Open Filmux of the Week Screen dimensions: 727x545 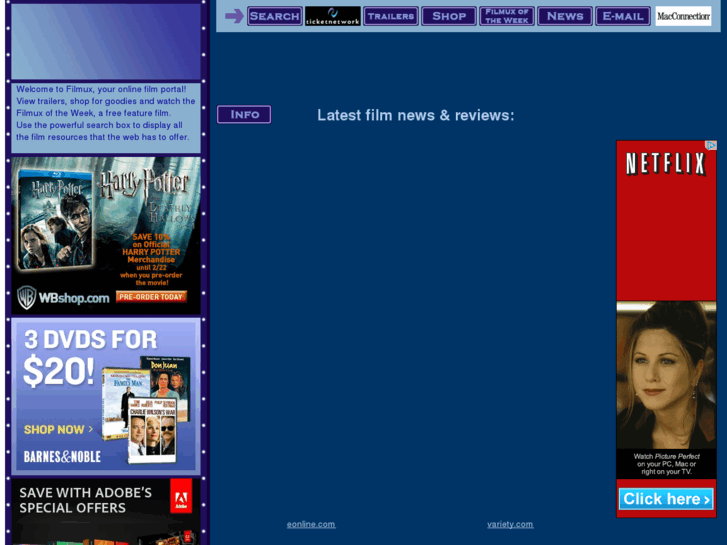(x=507, y=16)
